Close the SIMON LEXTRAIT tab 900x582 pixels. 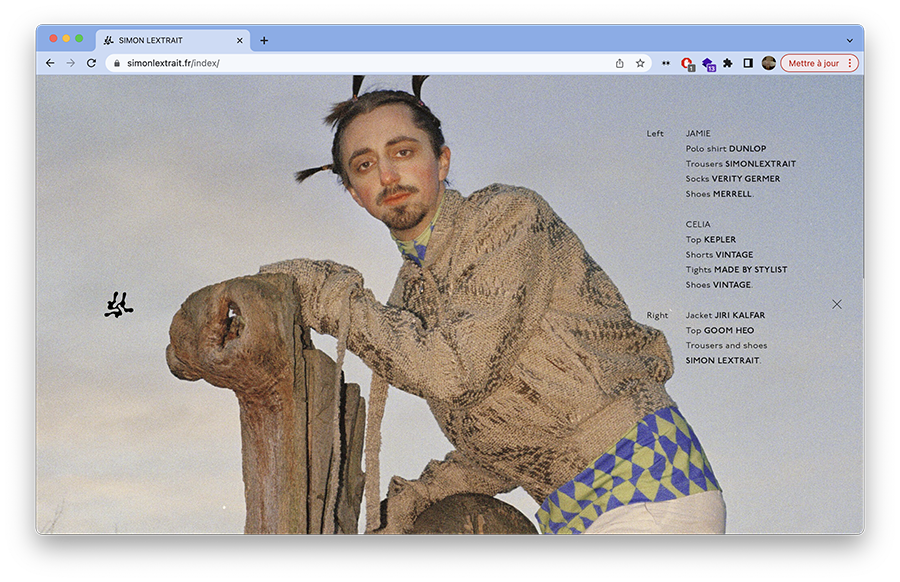[240, 41]
